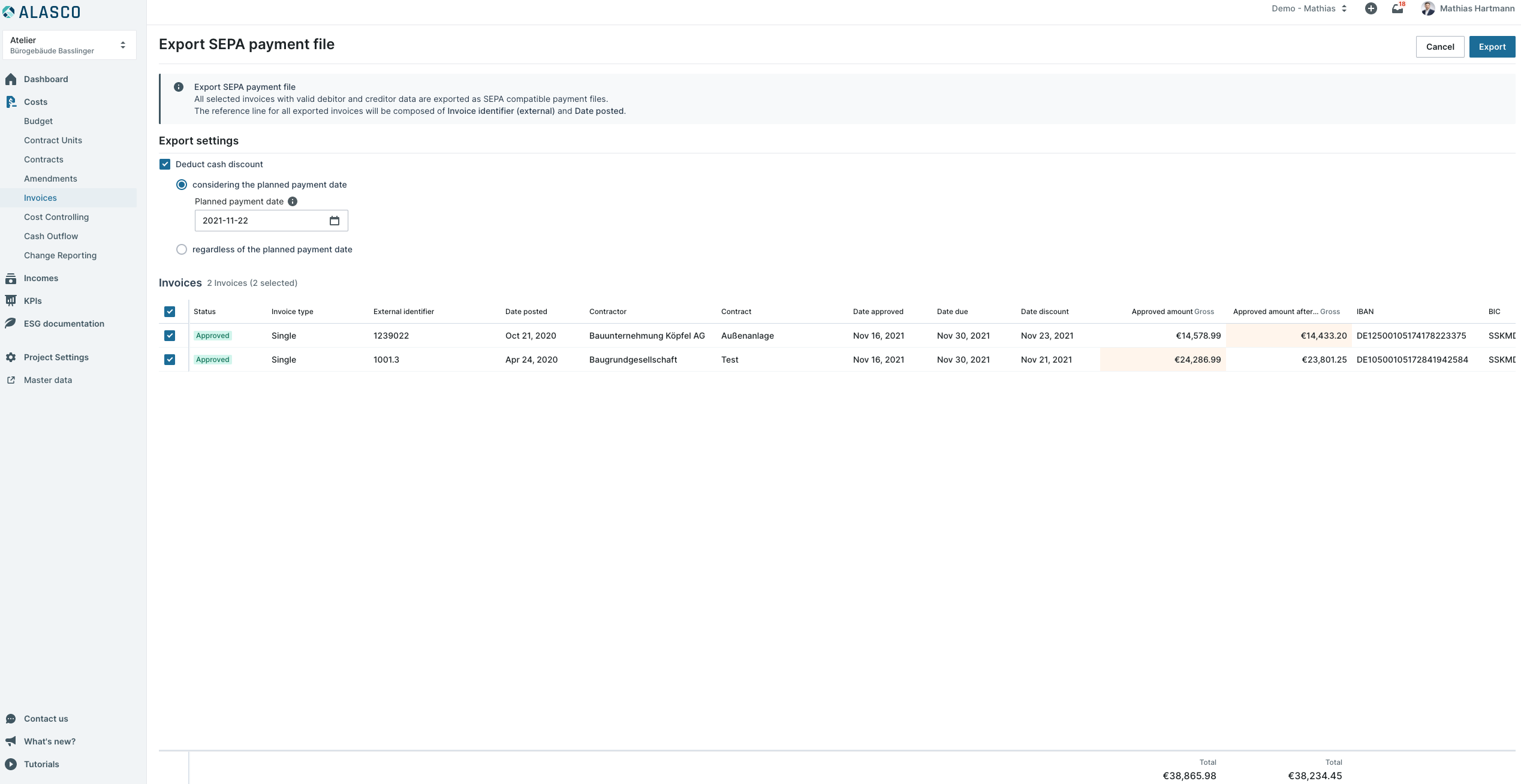Open ESG documentation leaf icon
This screenshot has width=1521, height=784.
(x=11, y=324)
